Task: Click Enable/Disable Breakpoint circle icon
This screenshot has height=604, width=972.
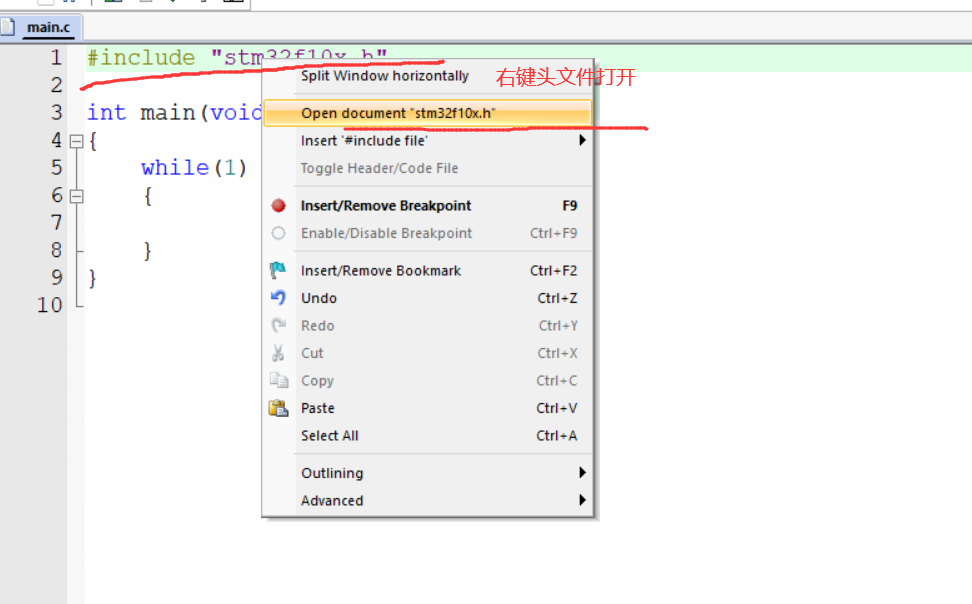Action: (278, 233)
